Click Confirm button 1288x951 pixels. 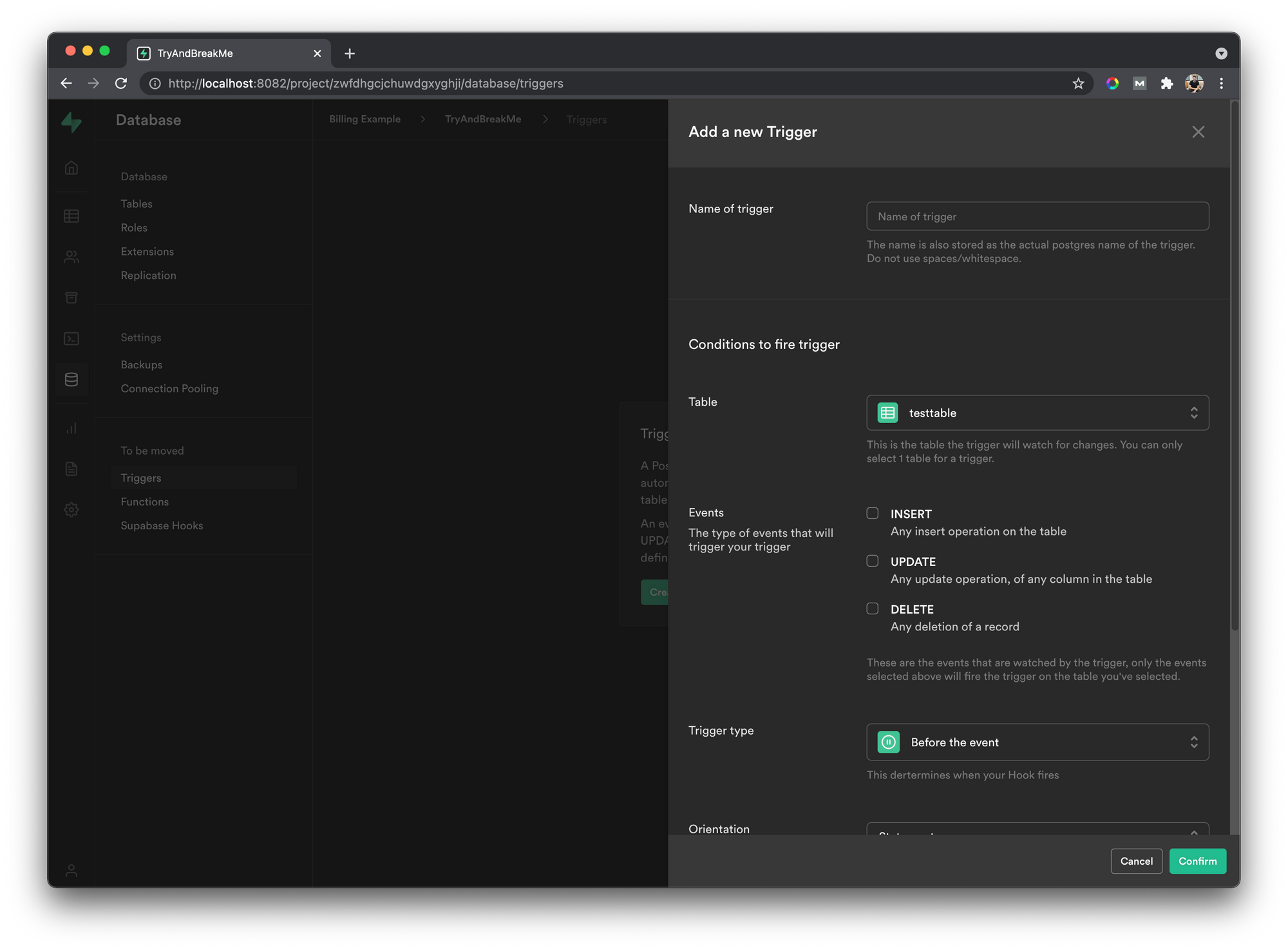[x=1198, y=862]
